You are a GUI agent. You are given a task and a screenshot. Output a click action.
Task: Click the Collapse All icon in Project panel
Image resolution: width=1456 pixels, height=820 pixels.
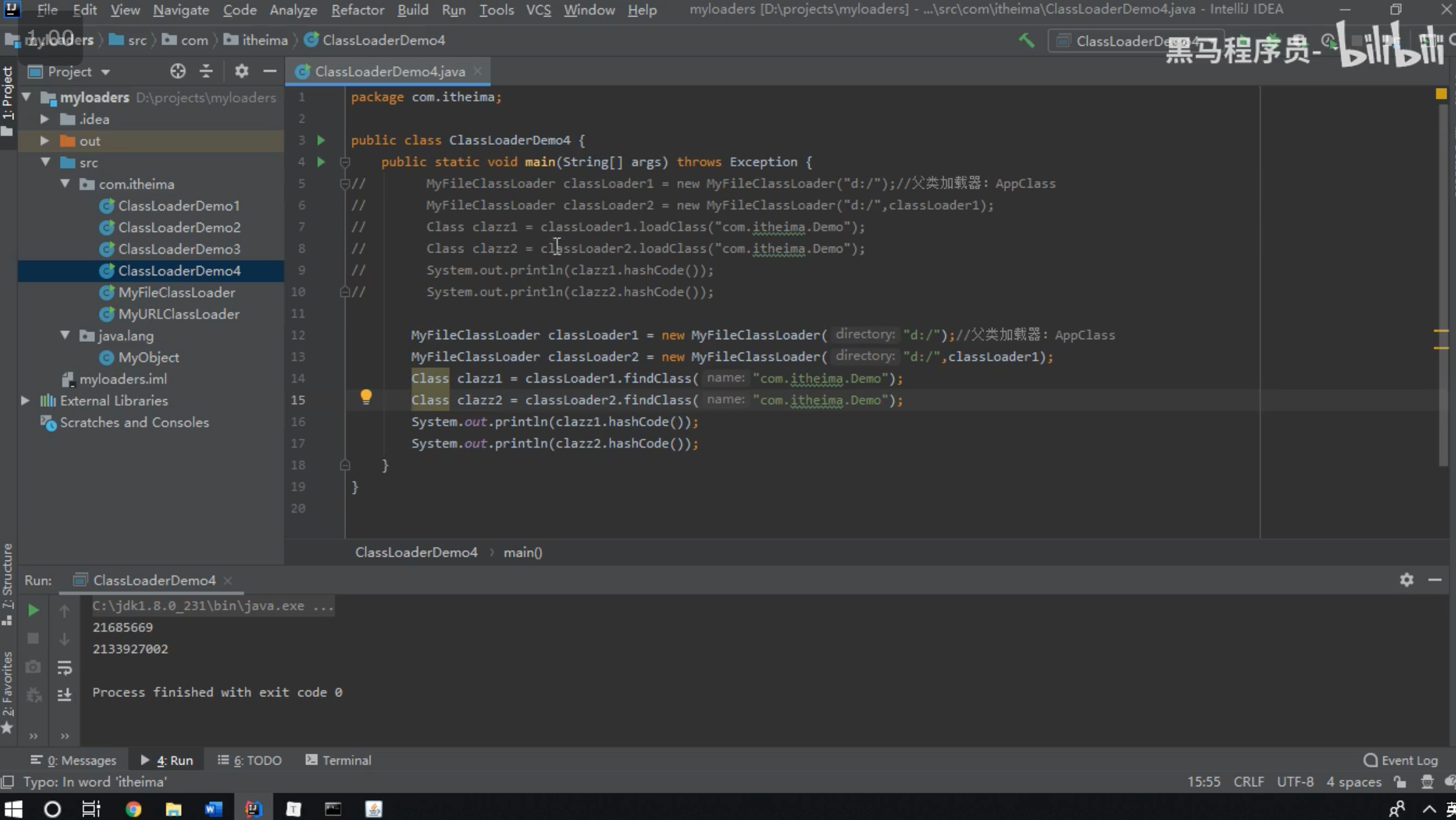[206, 71]
